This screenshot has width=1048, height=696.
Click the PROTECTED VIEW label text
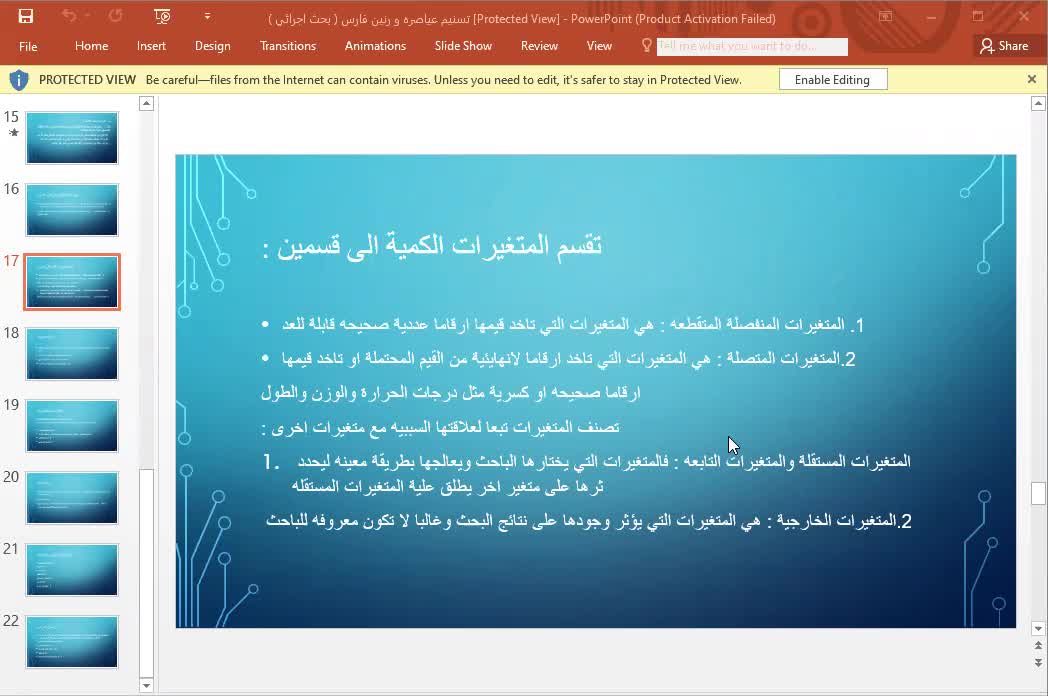[x=88, y=80]
